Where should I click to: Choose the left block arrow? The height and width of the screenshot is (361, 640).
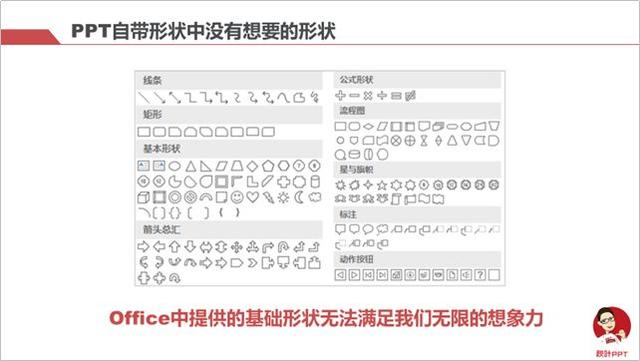[159, 247]
